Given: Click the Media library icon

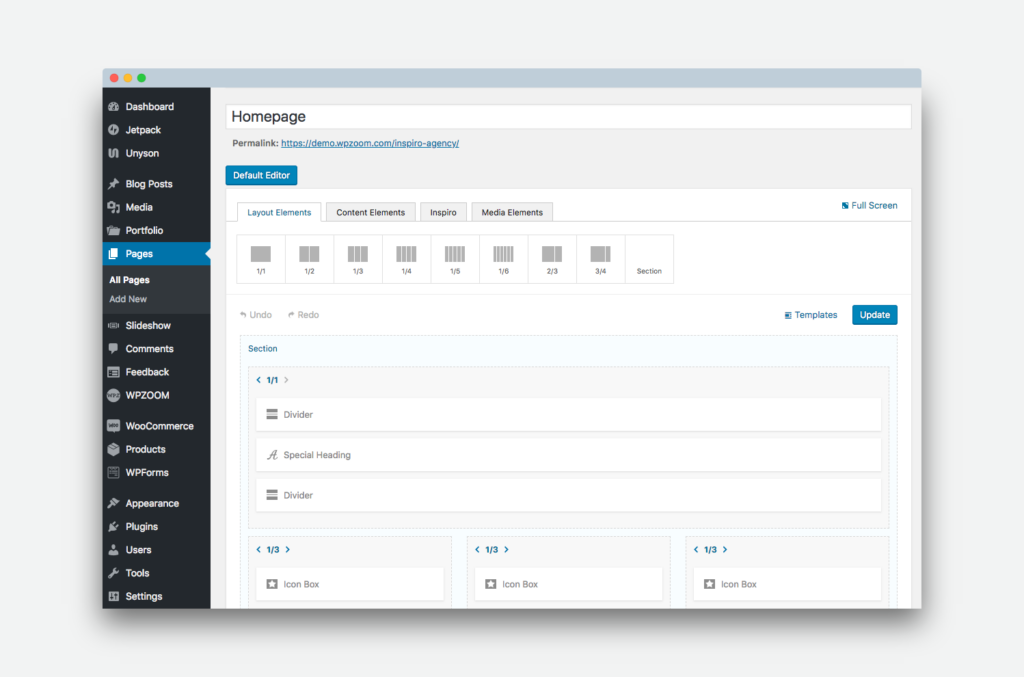Looking at the screenshot, I should (x=114, y=207).
